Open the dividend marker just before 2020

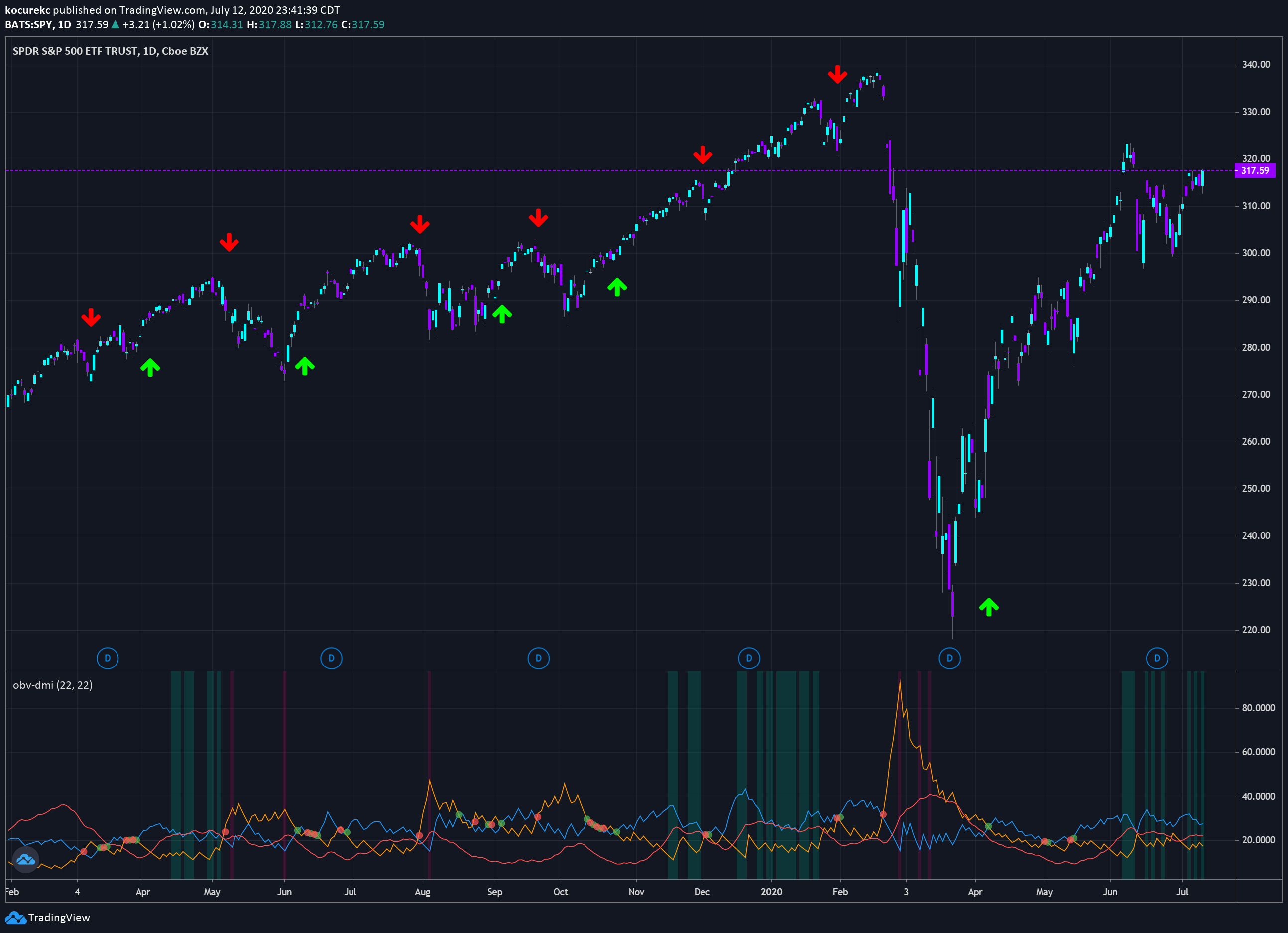click(748, 658)
